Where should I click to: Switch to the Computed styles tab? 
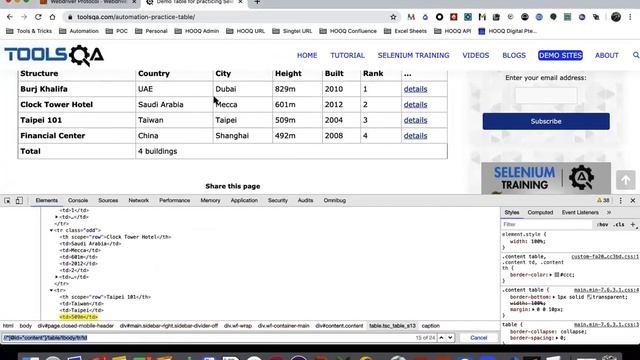[x=540, y=213]
